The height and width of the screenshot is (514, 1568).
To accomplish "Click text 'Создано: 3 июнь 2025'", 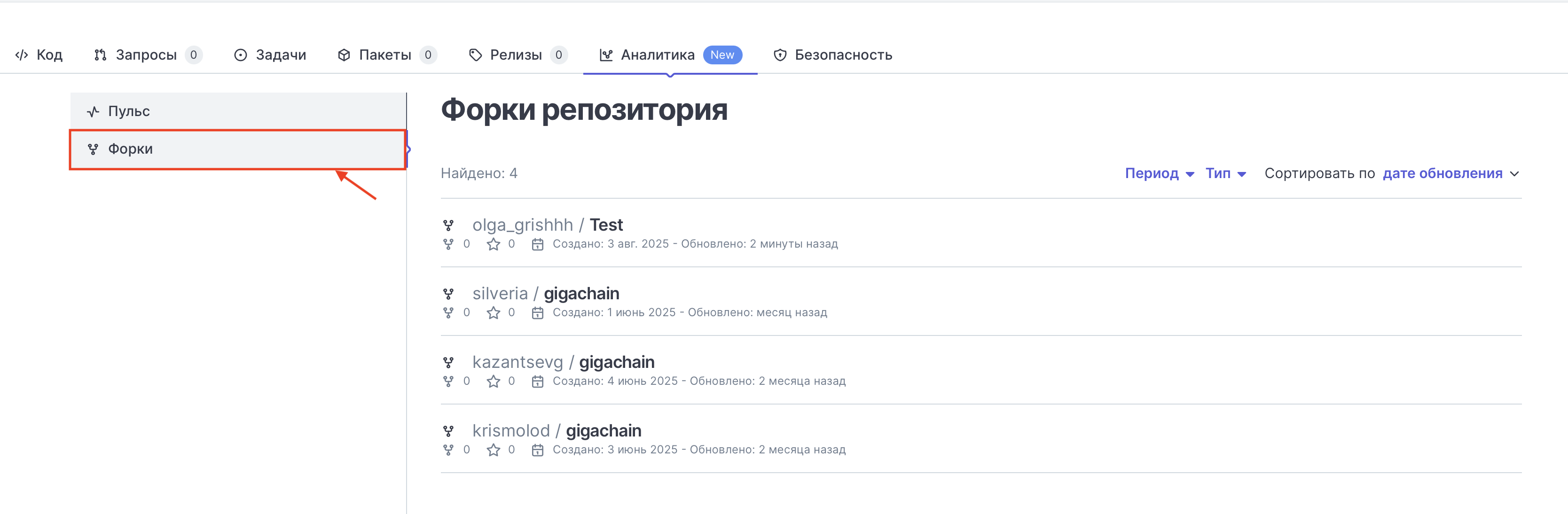I will 615,450.
